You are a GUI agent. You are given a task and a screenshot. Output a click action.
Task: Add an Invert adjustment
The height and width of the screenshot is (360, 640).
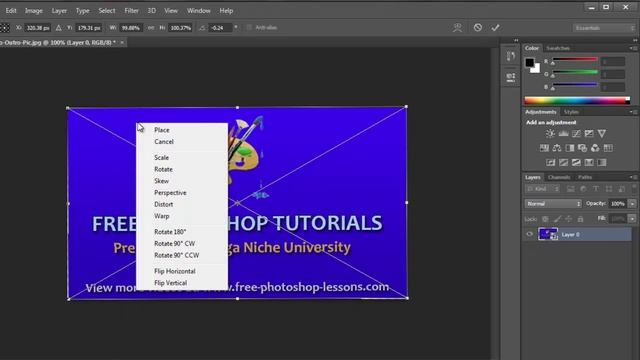pos(551,162)
